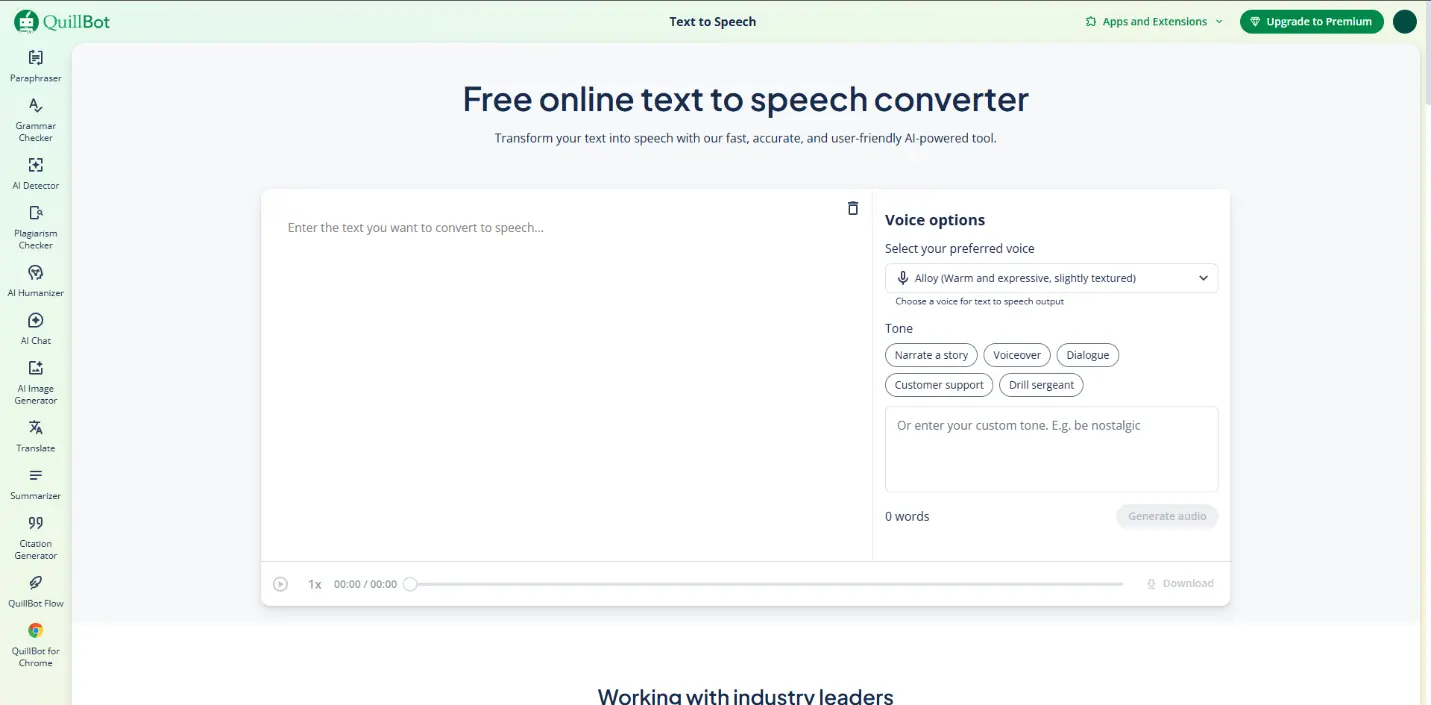Clear the text with the trash icon
Screen dimensions: 1431x705
[x=852, y=208]
